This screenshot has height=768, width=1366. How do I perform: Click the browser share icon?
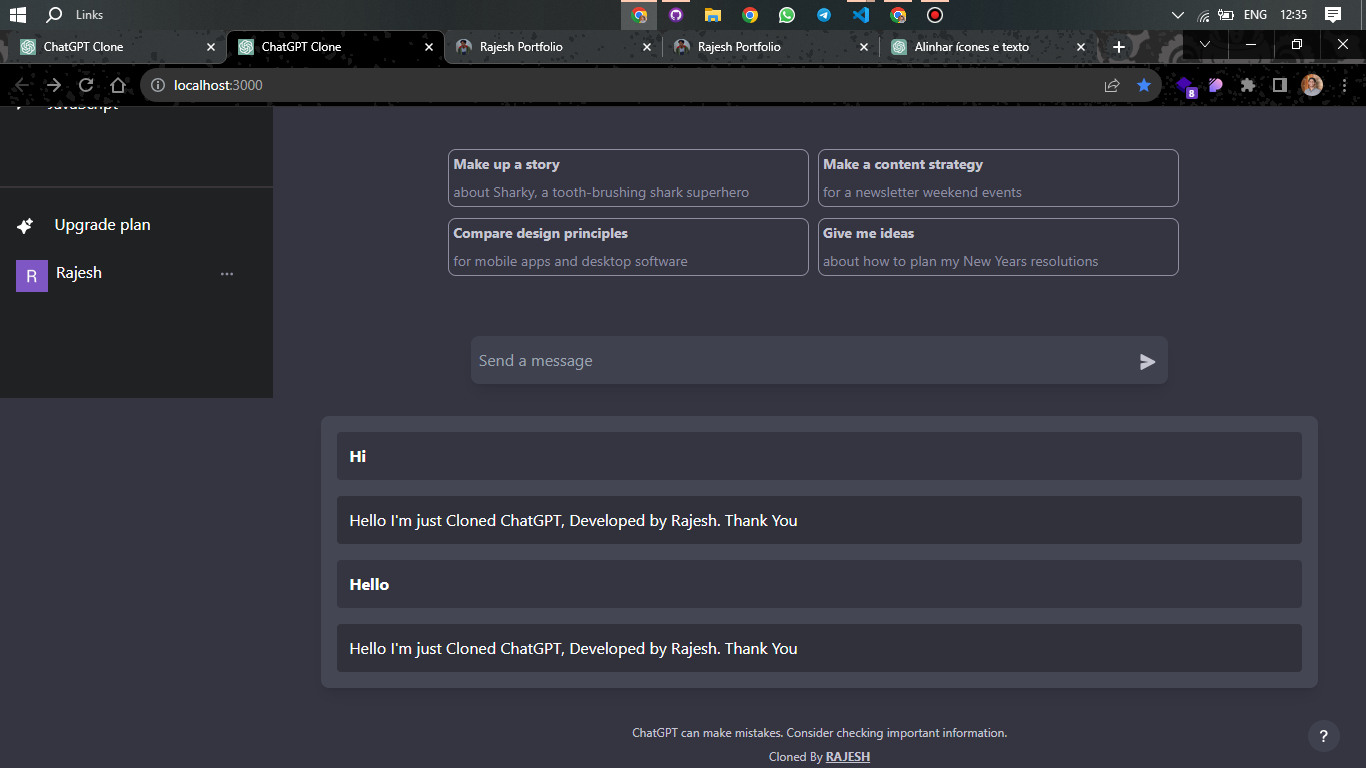(1112, 86)
